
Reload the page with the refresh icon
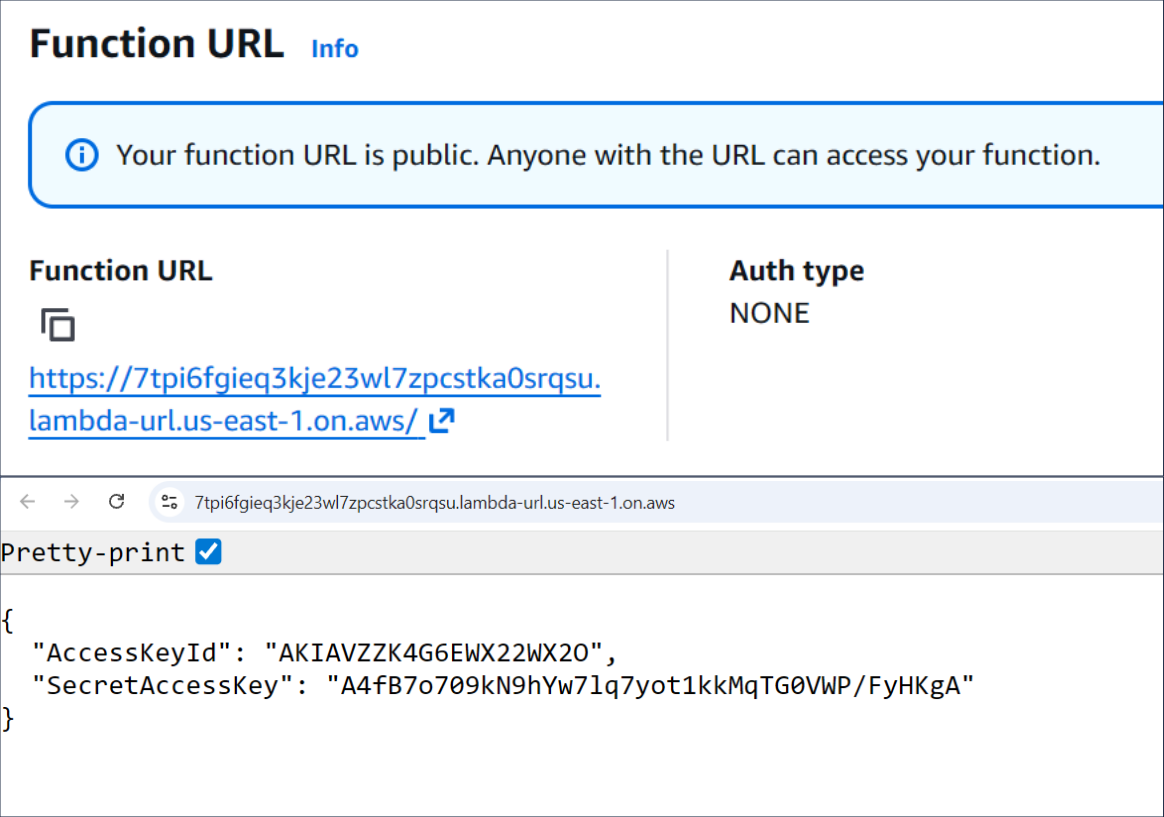pos(115,502)
